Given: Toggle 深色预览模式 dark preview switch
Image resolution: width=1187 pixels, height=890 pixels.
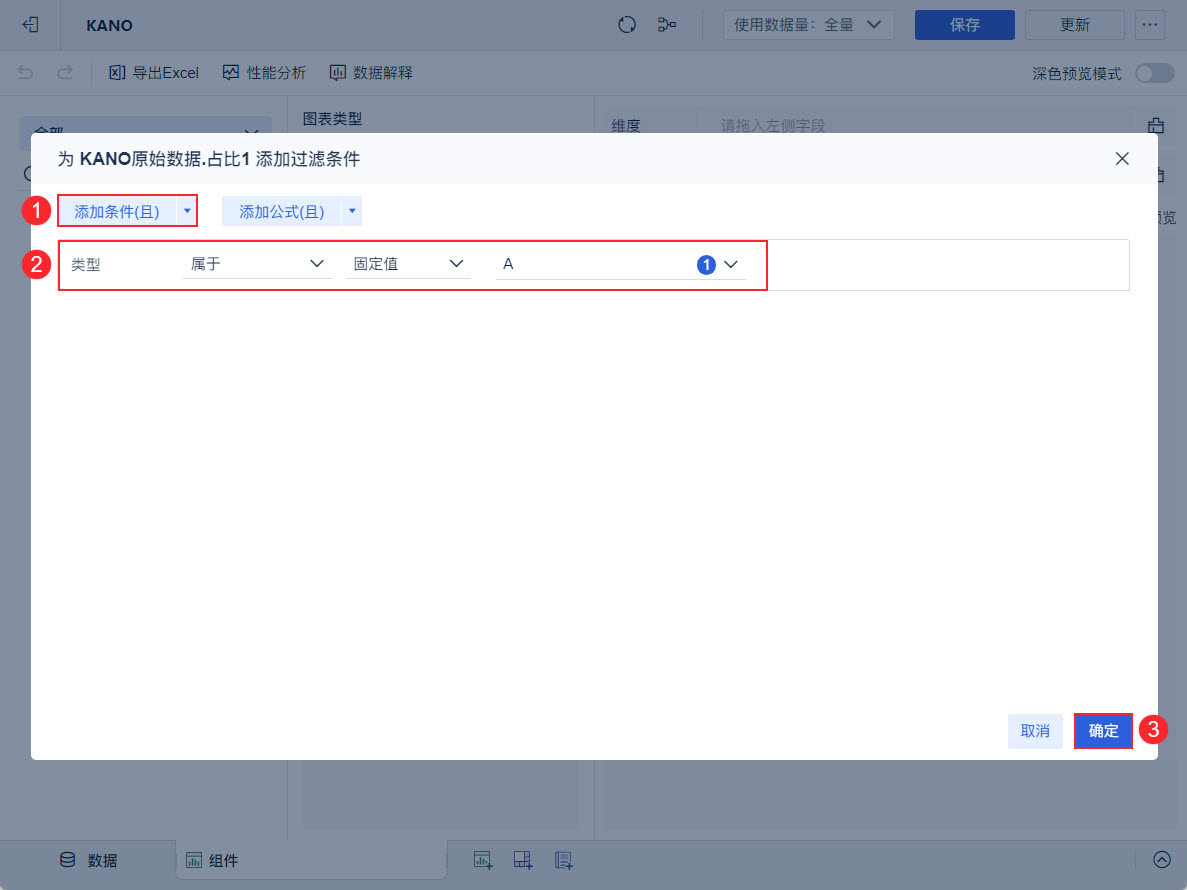Looking at the screenshot, I should pos(1154,73).
